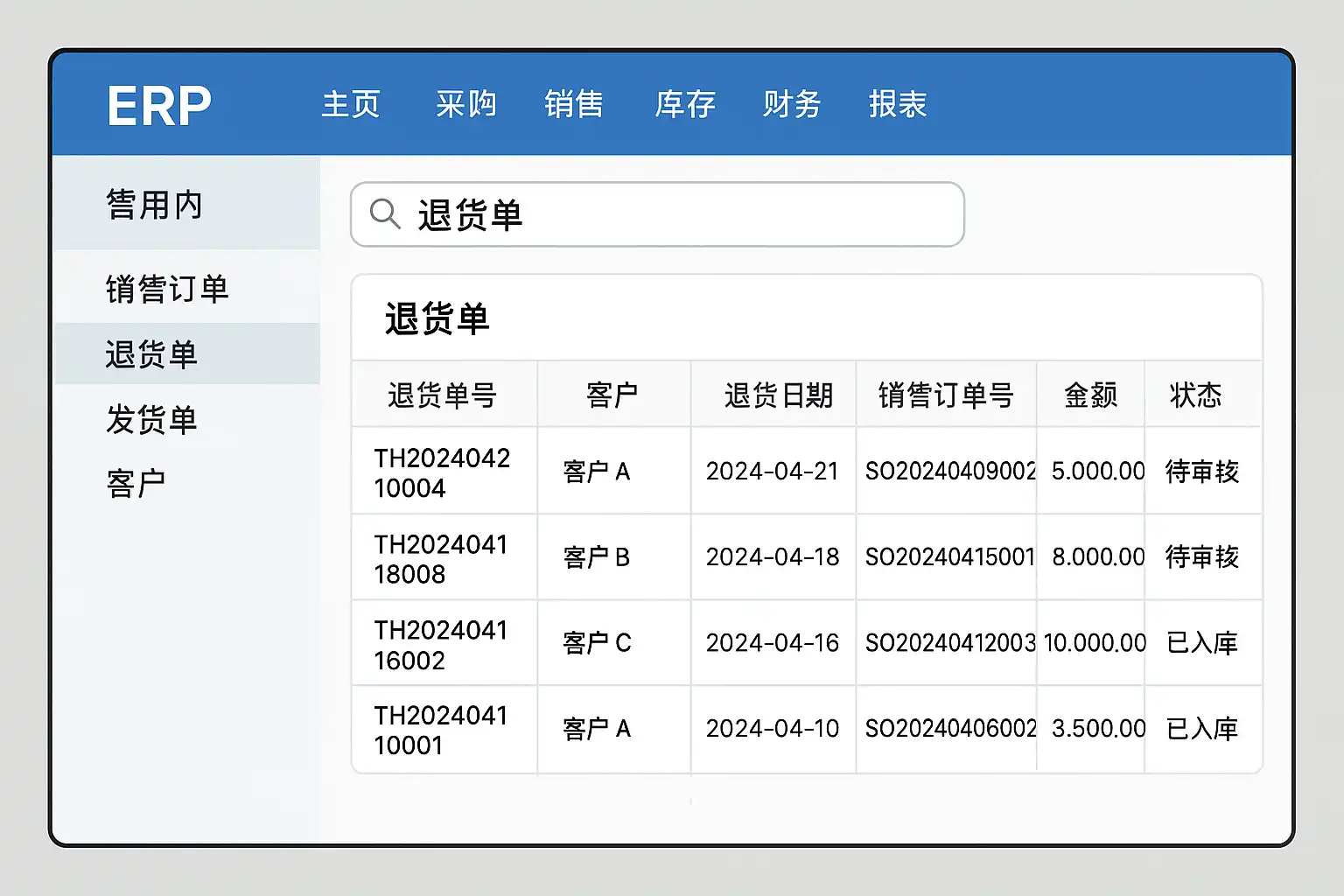This screenshot has width=1344, height=896.
Task: Select 退货单 in the sidebar
Action: coord(151,354)
